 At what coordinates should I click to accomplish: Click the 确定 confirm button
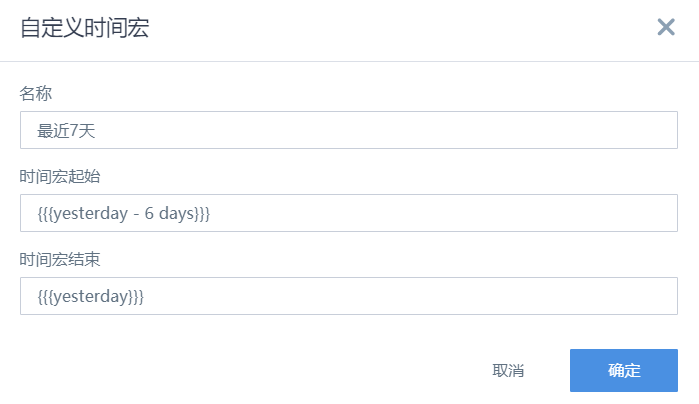click(624, 371)
